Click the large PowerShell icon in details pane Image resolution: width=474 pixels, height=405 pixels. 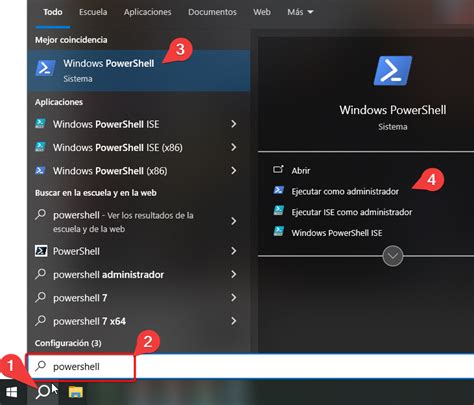pyautogui.click(x=393, y=71)
